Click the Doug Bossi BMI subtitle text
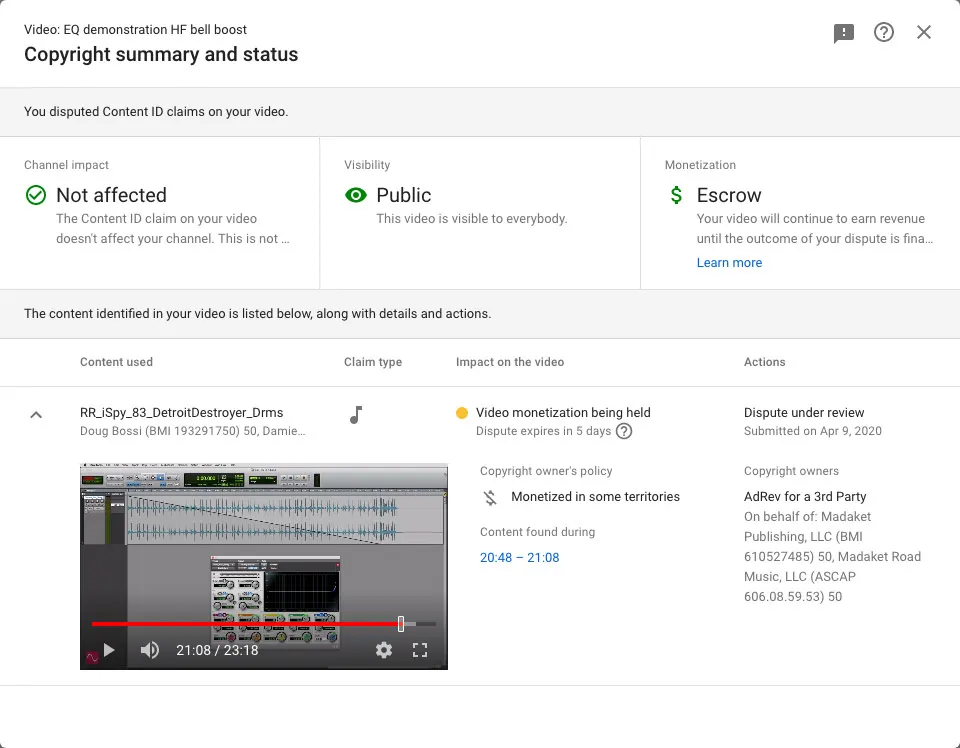Screen dimensions: 960x748 [x=192, y=431]
